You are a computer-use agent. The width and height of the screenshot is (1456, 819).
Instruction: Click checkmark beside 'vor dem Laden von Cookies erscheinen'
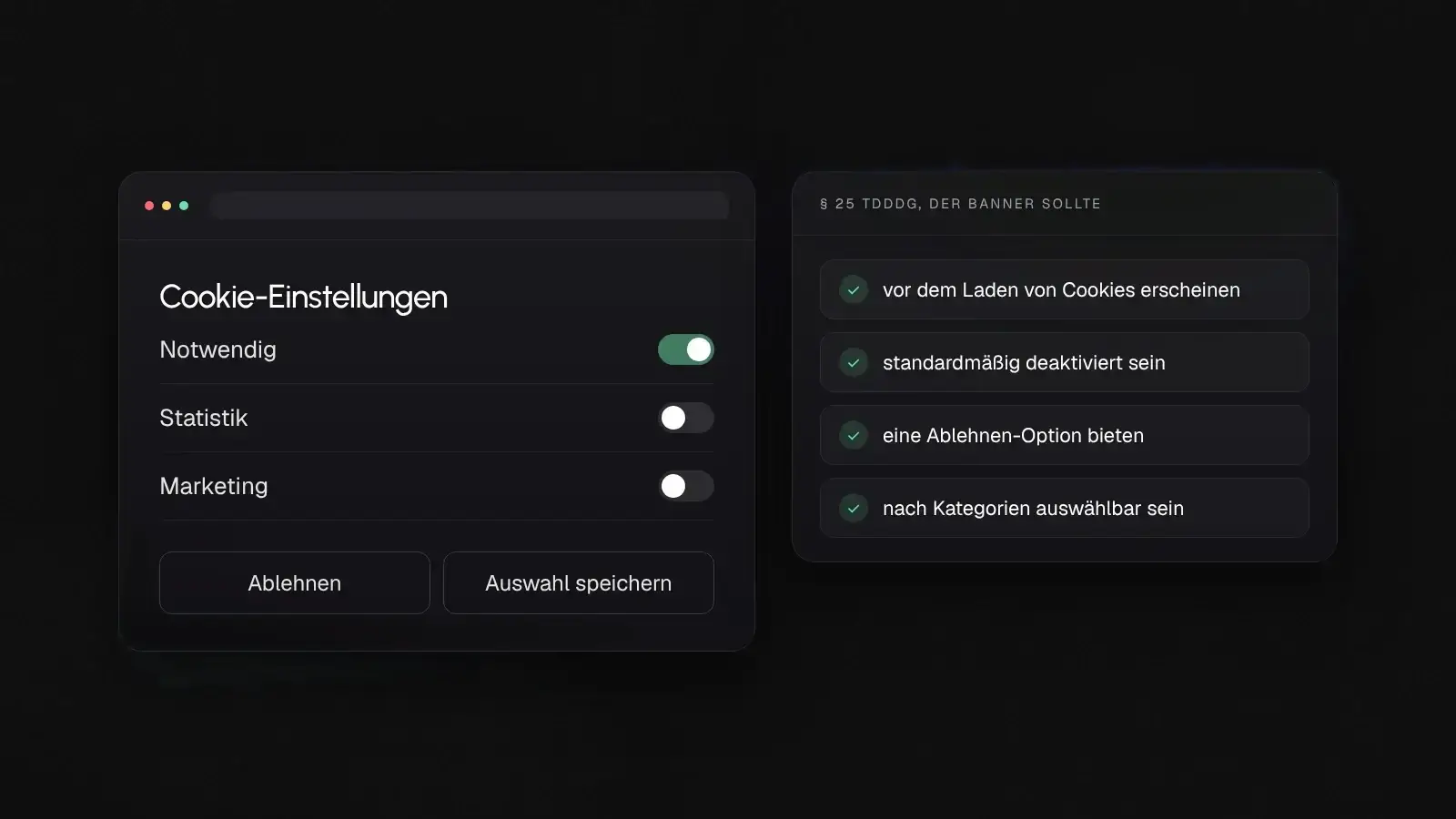coord(854,290)
